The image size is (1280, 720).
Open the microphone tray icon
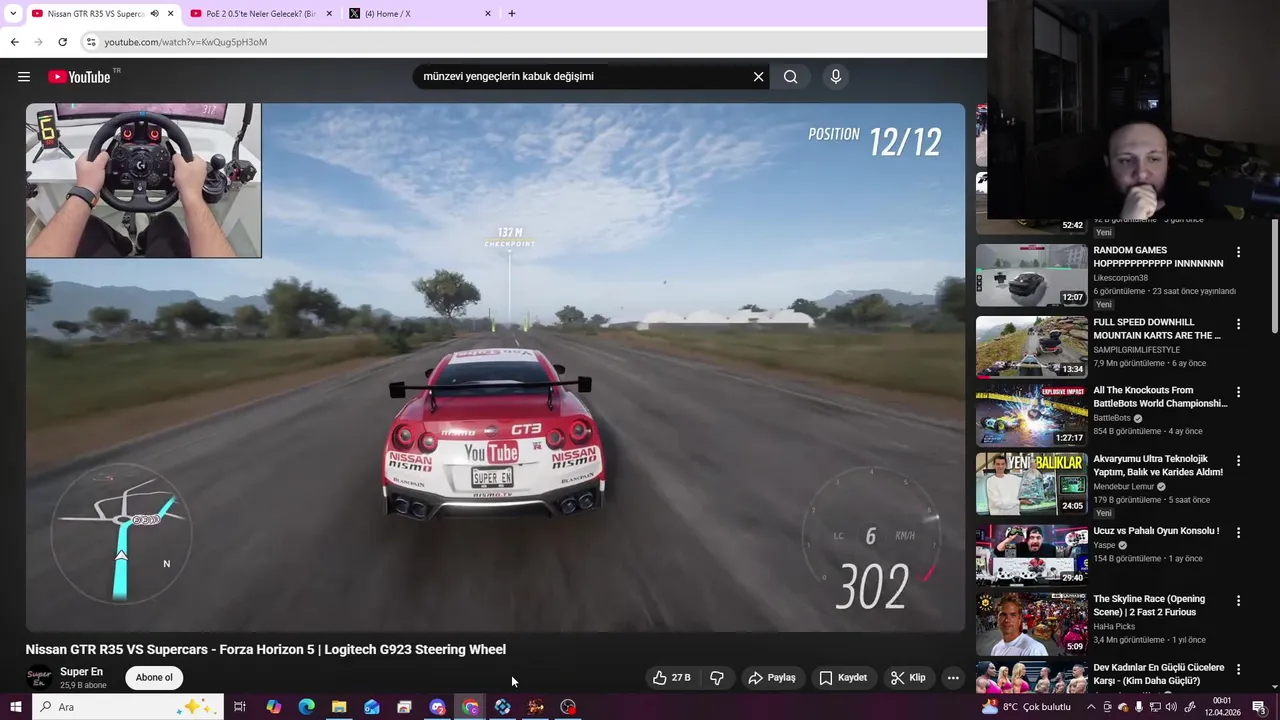point(1139,707)
